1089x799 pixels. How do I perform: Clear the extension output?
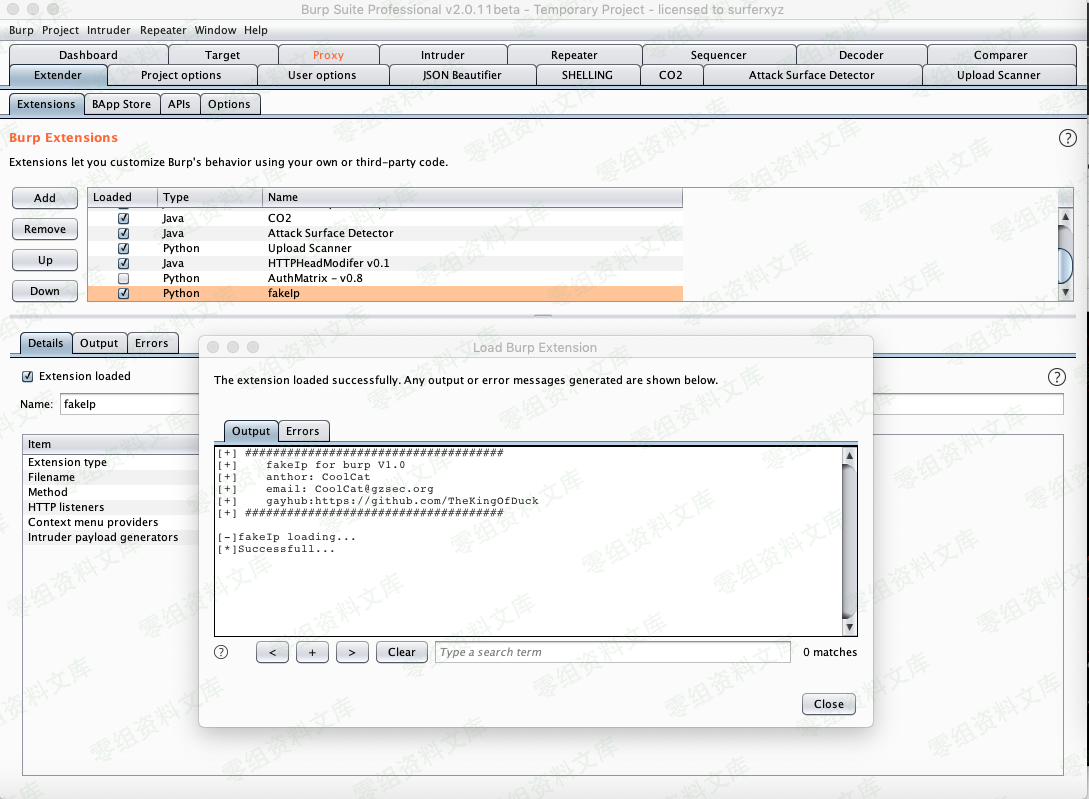click(401, 652)
